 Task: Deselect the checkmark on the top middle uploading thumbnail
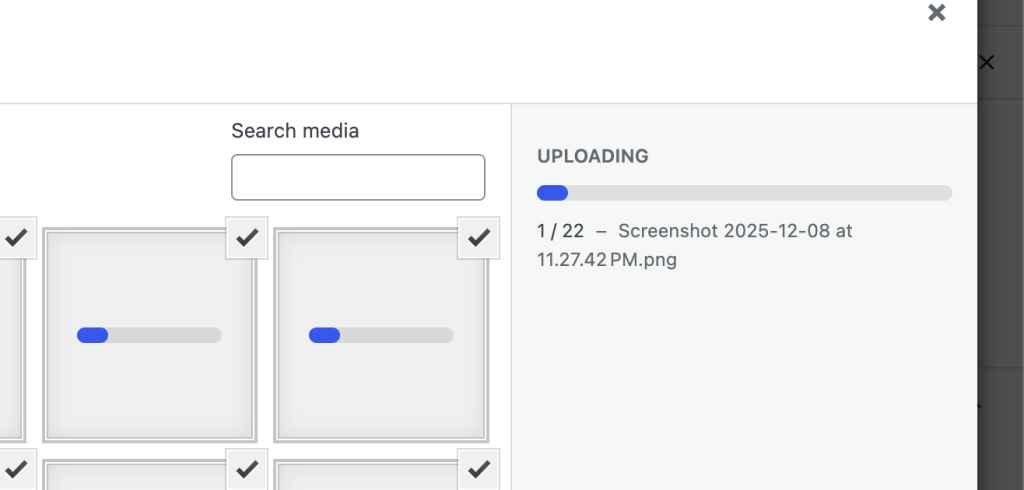click(x=247, y=238)
